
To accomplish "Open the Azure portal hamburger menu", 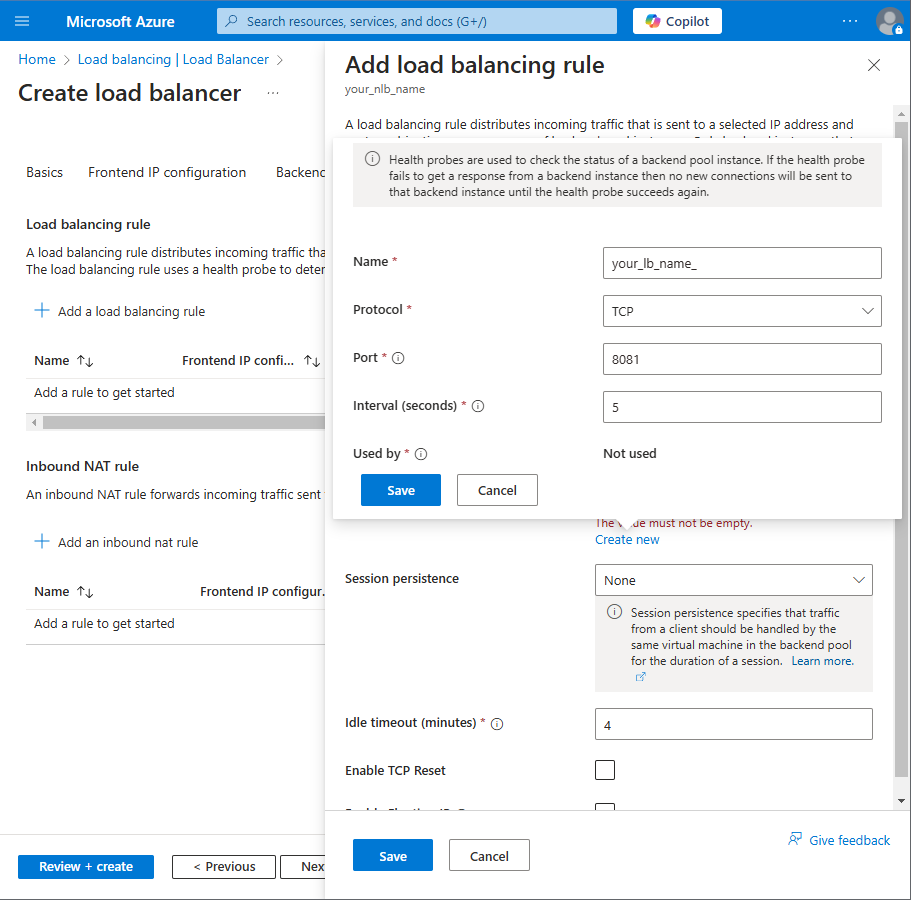I will point(22,21).
